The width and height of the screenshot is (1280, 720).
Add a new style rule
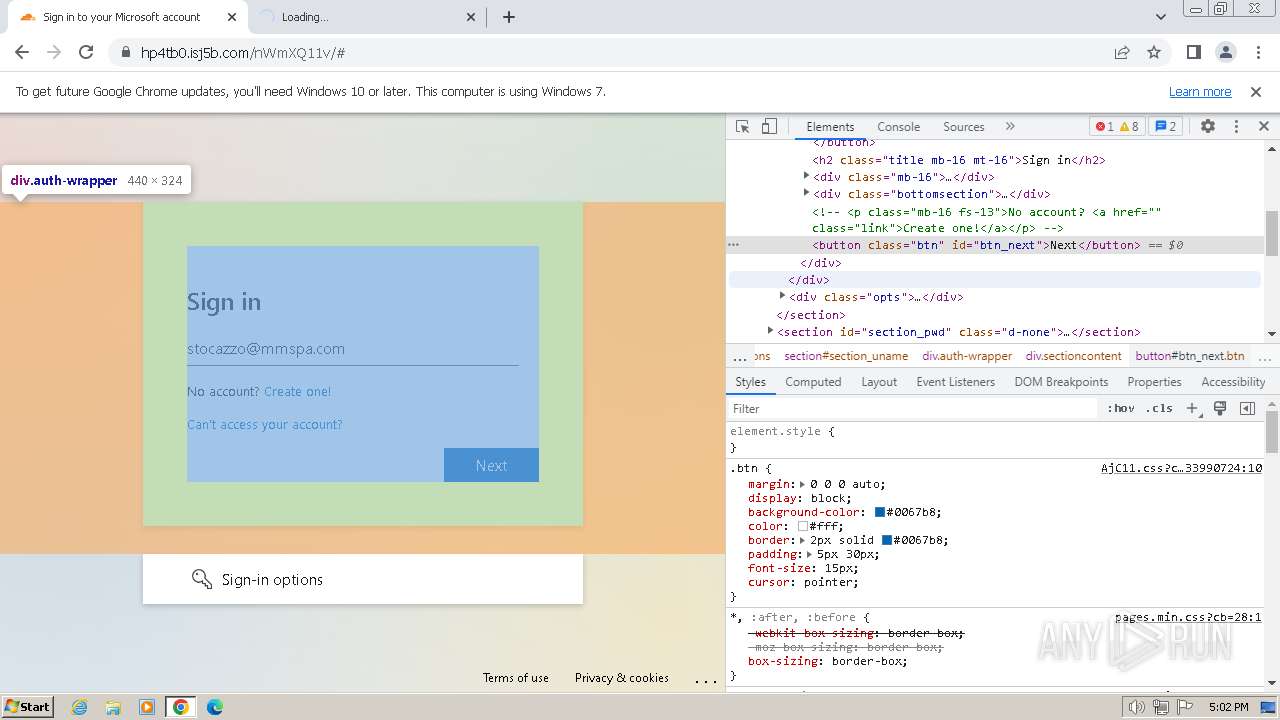tap(1192, 408)
